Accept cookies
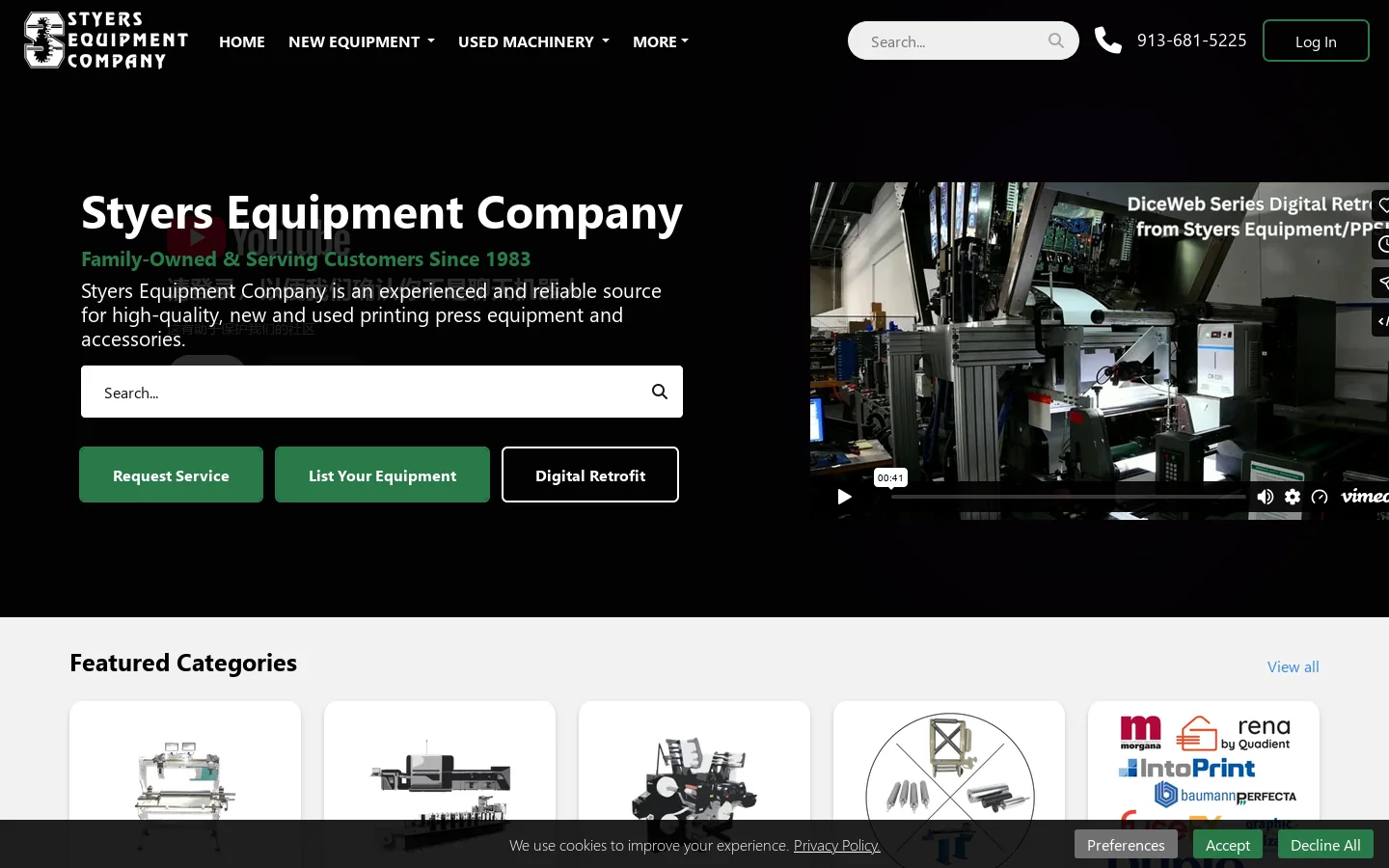1389x868 pixels. coord(1228,845)
